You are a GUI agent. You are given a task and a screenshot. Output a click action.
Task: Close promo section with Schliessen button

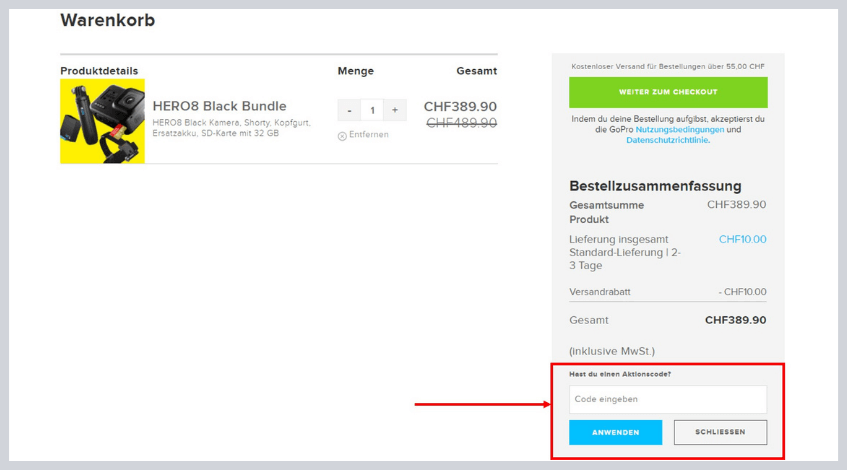[720, 432]
